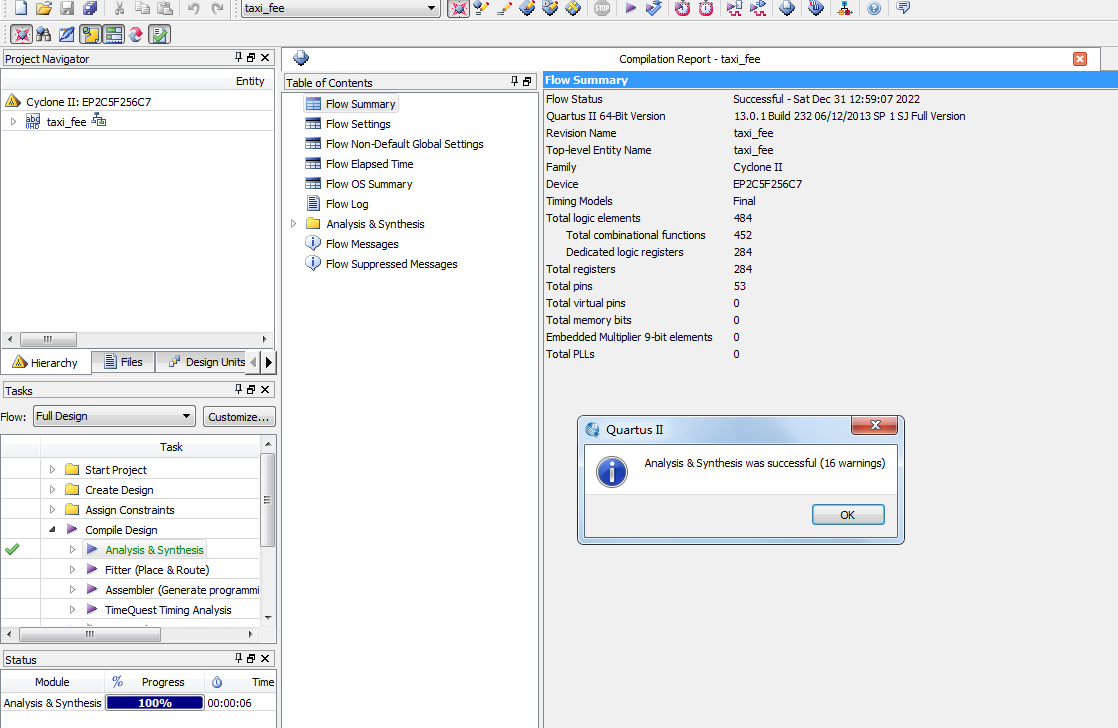Expand taxi_fee entity in Project Navigator
Screen dimensions: 1118x728
pyautogui.click(x=13, y=122)
